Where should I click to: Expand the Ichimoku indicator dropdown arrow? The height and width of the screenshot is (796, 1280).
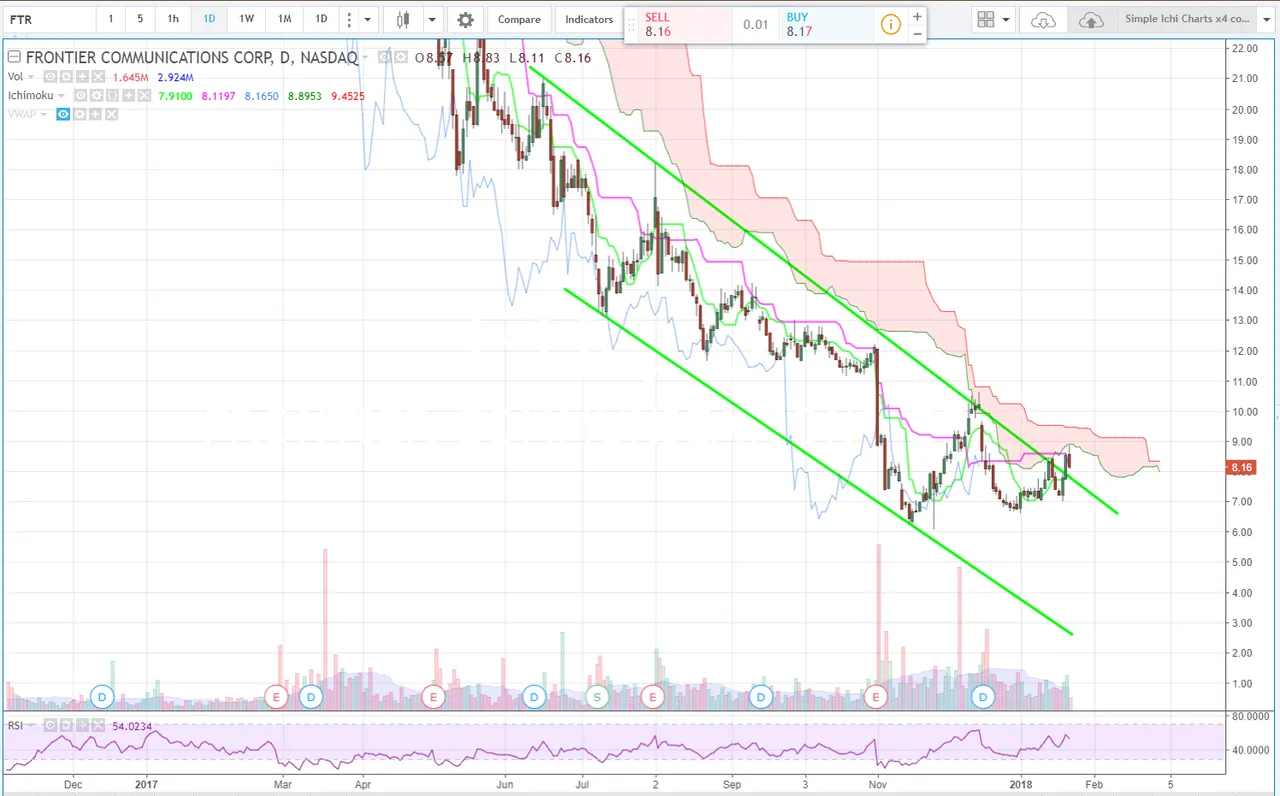coord(62,96)
